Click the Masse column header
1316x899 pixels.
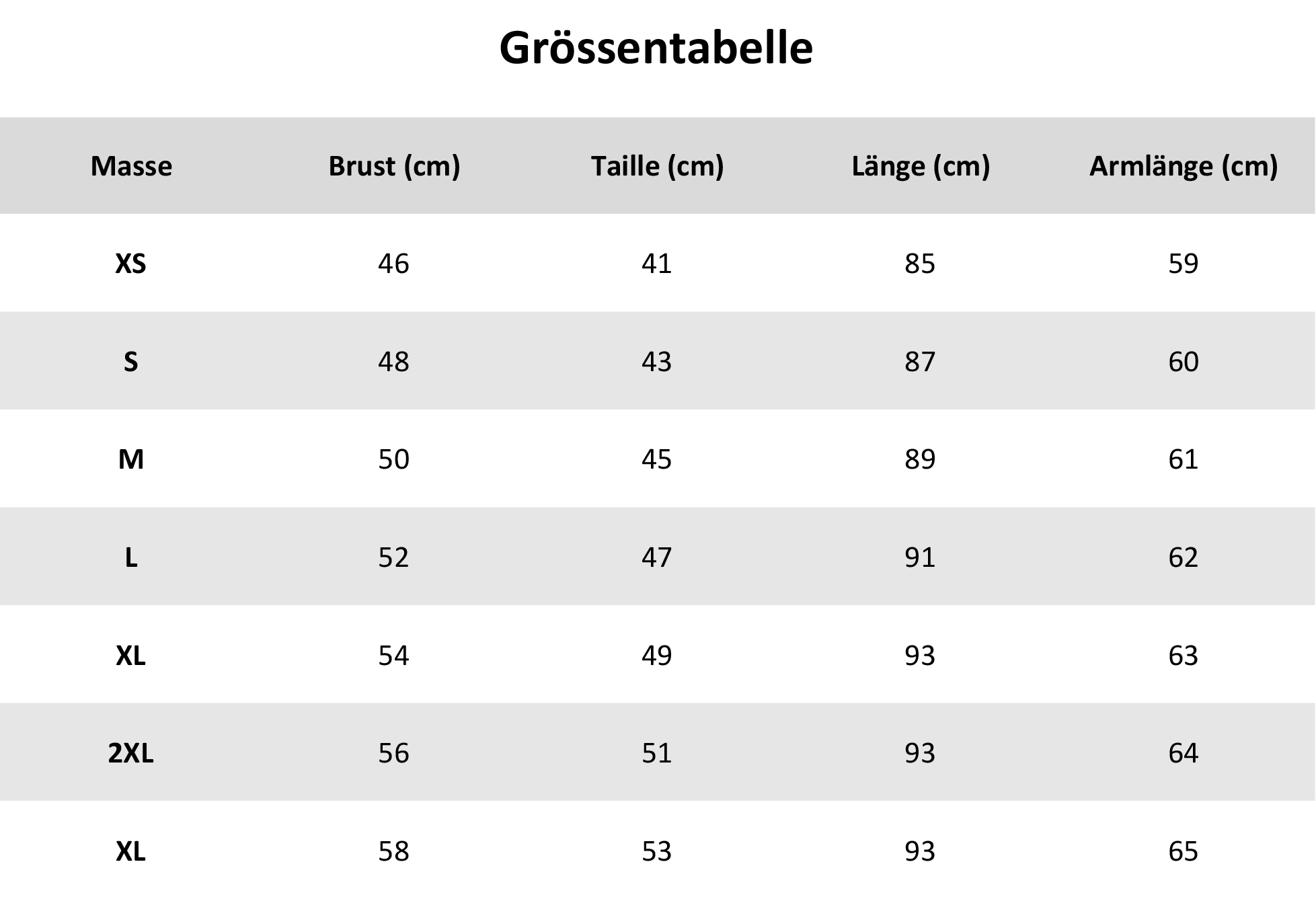coord(131,166)
